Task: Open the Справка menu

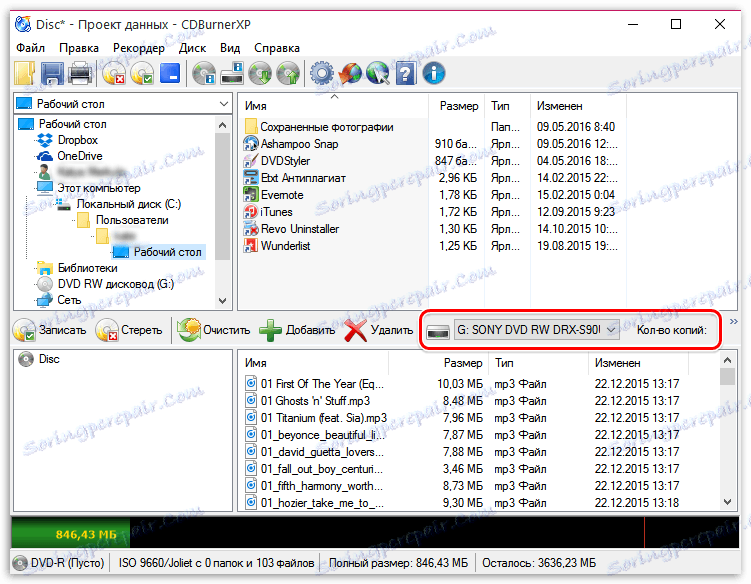Action: tap(277, 48)
